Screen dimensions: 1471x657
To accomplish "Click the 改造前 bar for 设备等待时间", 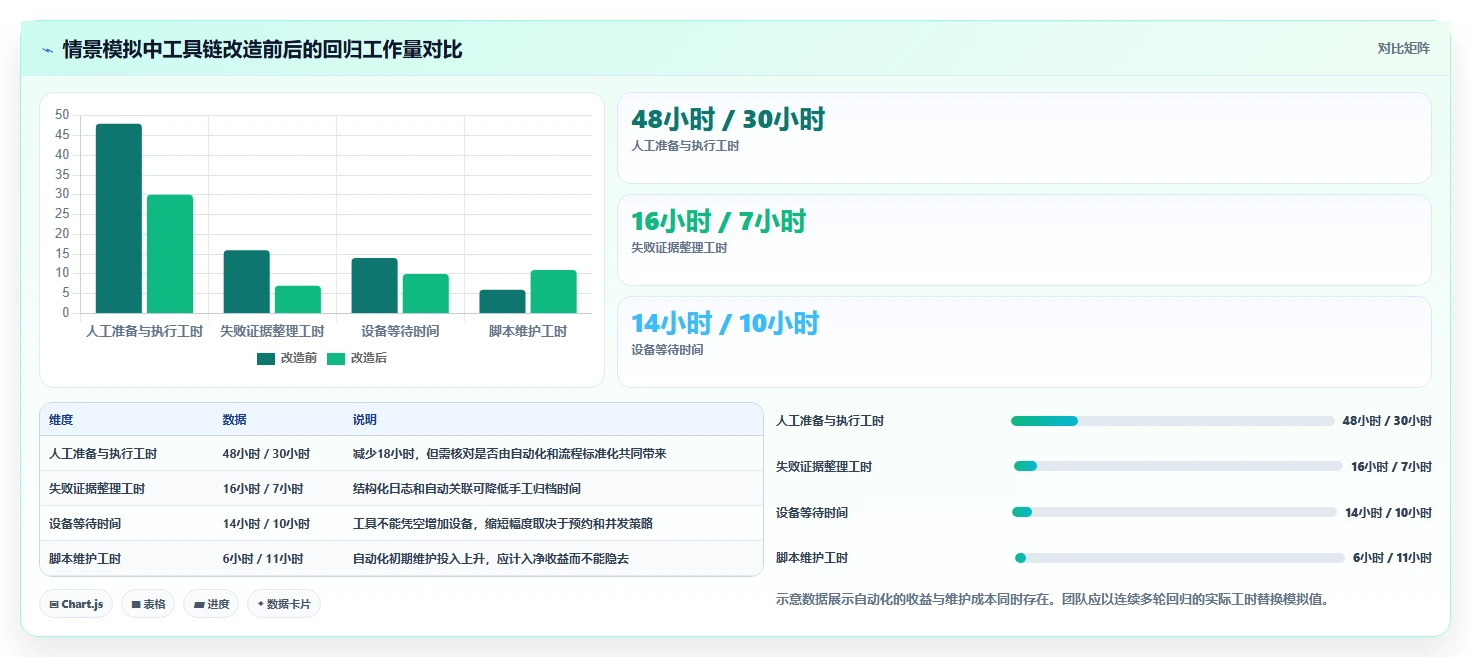I will (x=374, y=285).
